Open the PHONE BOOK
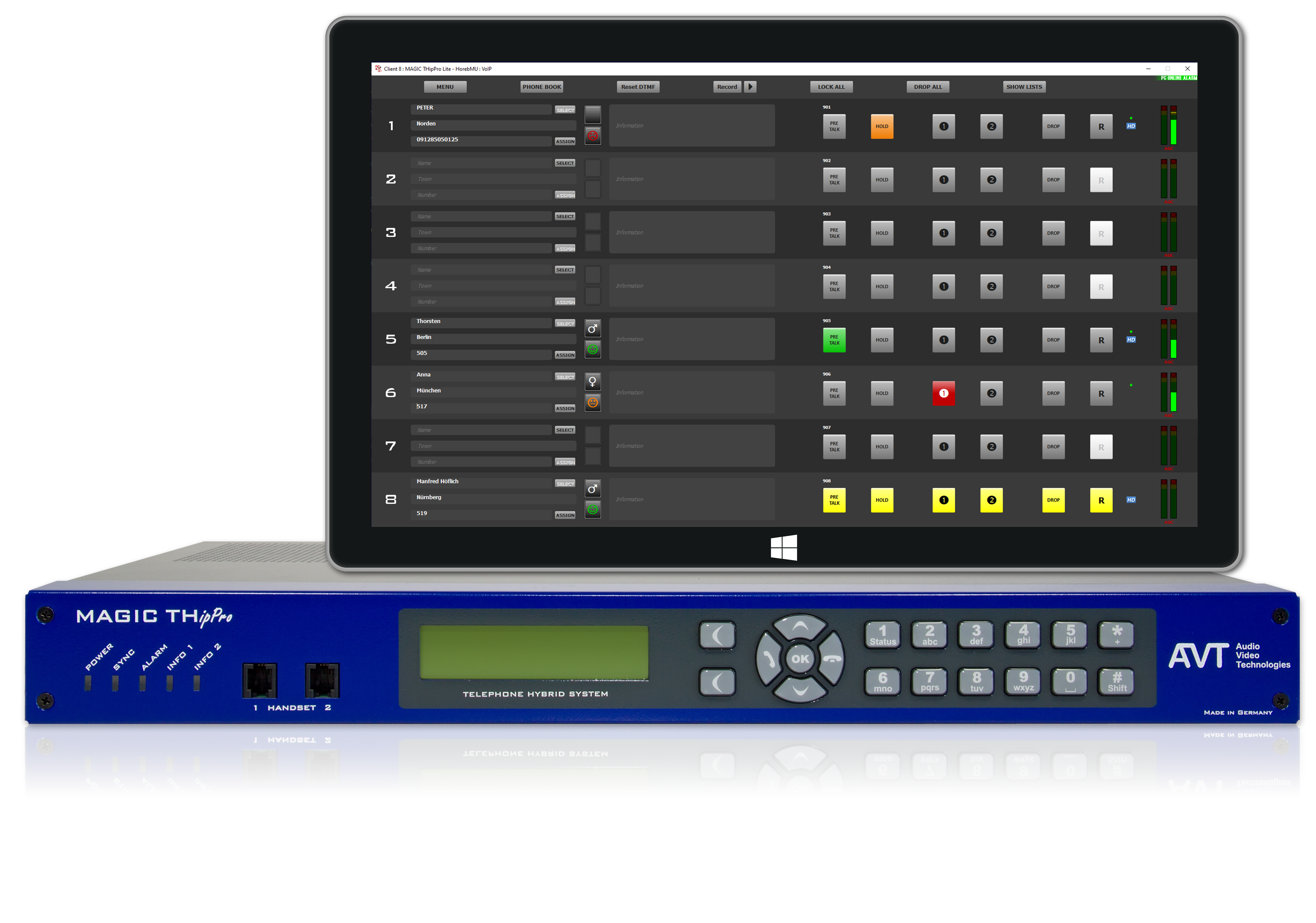This screenshot has height=923, width=1316. [x=542, y=87]
